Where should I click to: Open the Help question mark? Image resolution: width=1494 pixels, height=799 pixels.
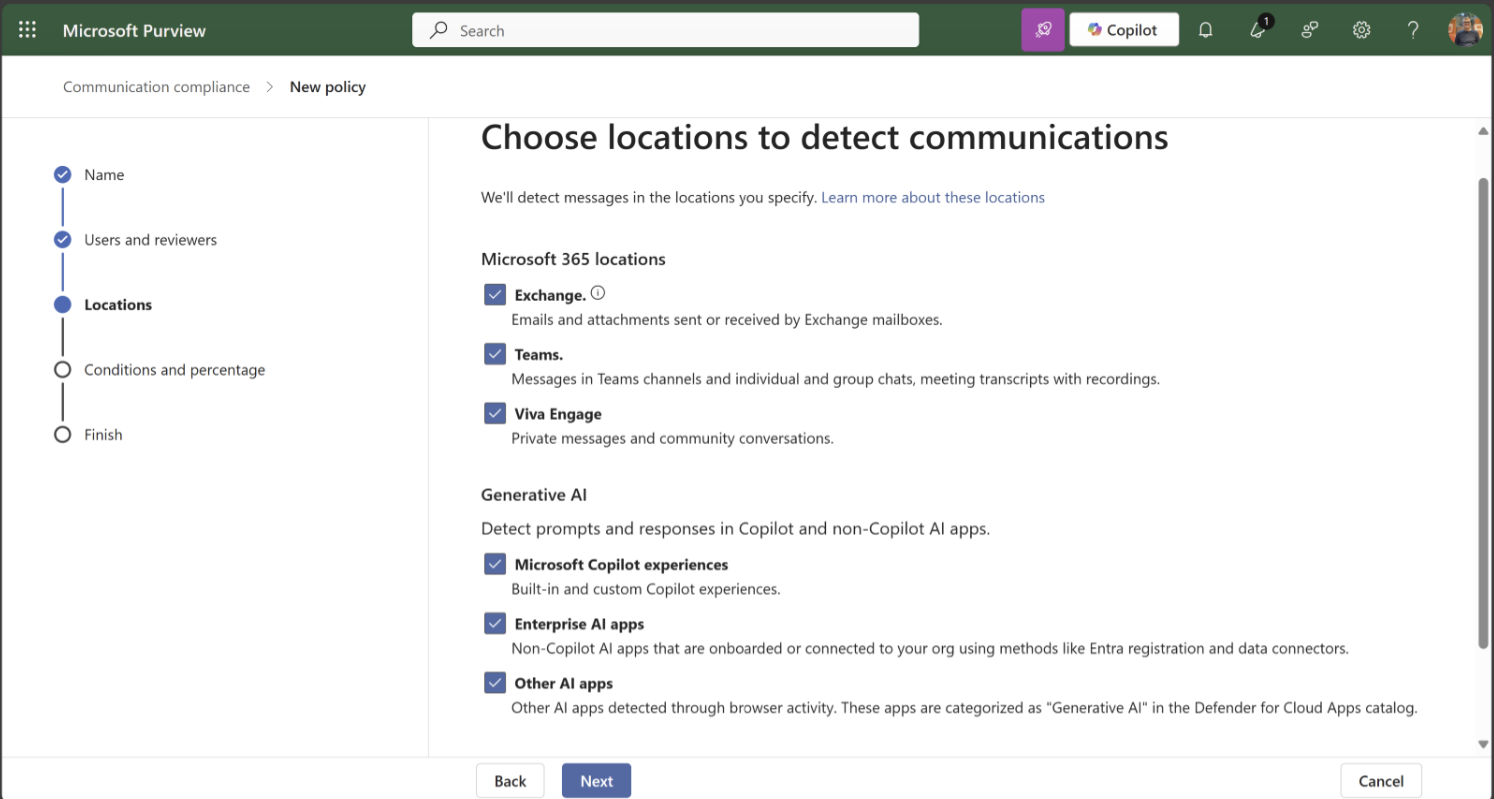1413,30
